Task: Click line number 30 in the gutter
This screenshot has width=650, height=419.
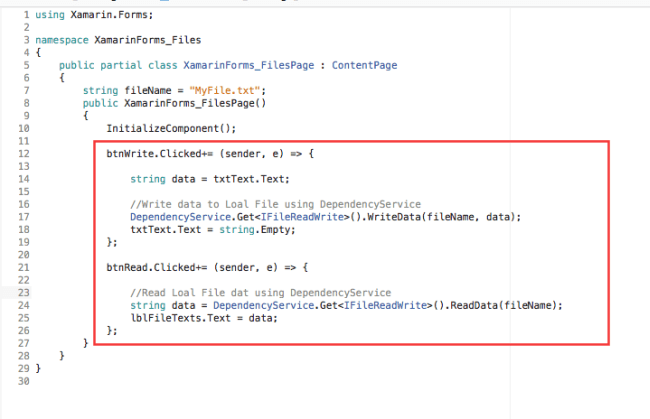Action: [24, 381]
